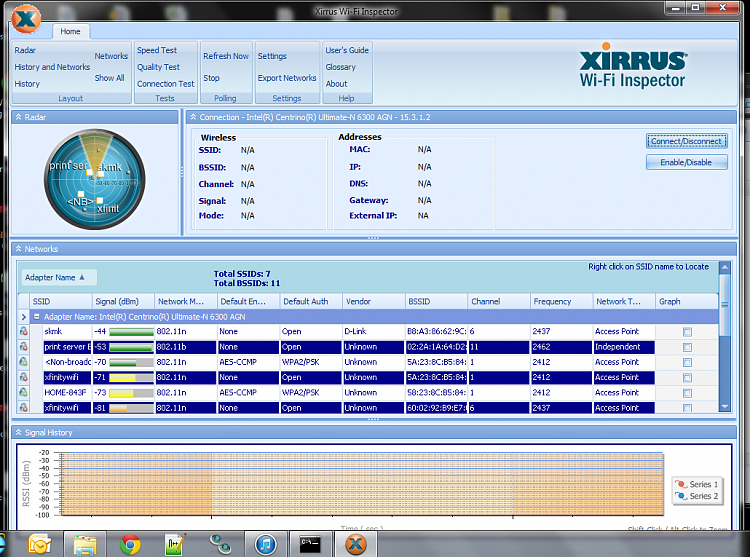
Task: Switch to Xirrus Inspector taskbar icon
Action: [x=355, y=544]
